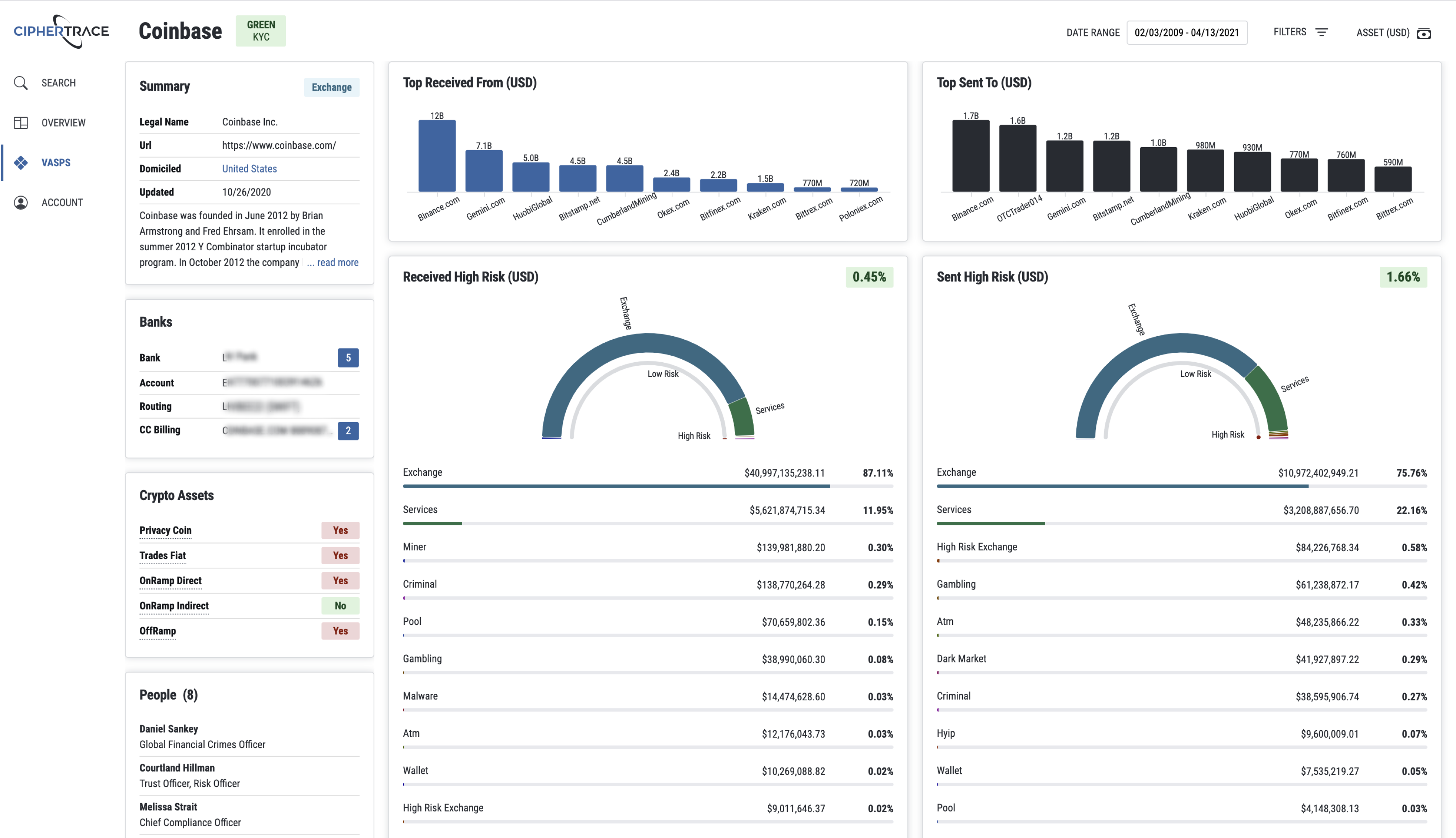1456x838 pixels.
Task: Click Binance.com bar in Top Sent To
Action: (971, 156)
